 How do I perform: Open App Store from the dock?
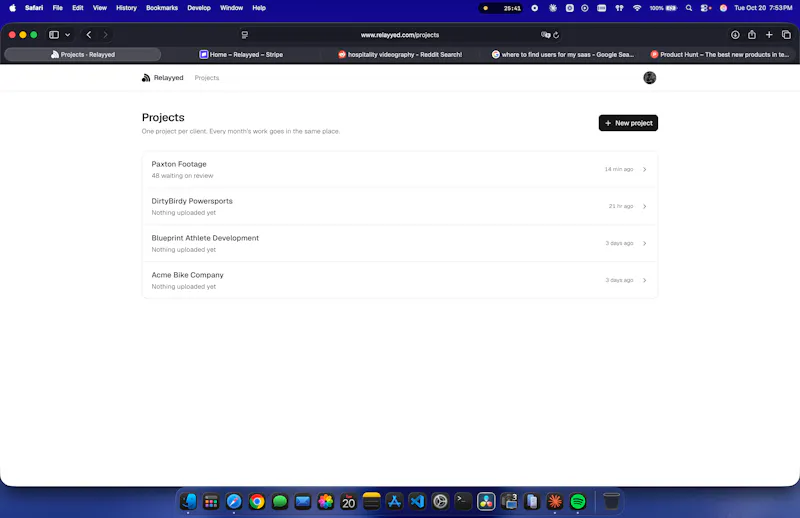394,502
